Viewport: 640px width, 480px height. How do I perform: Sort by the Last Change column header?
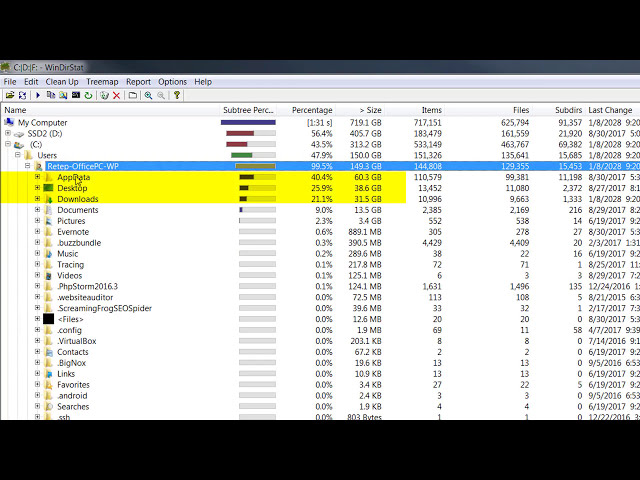coord(612,110)
